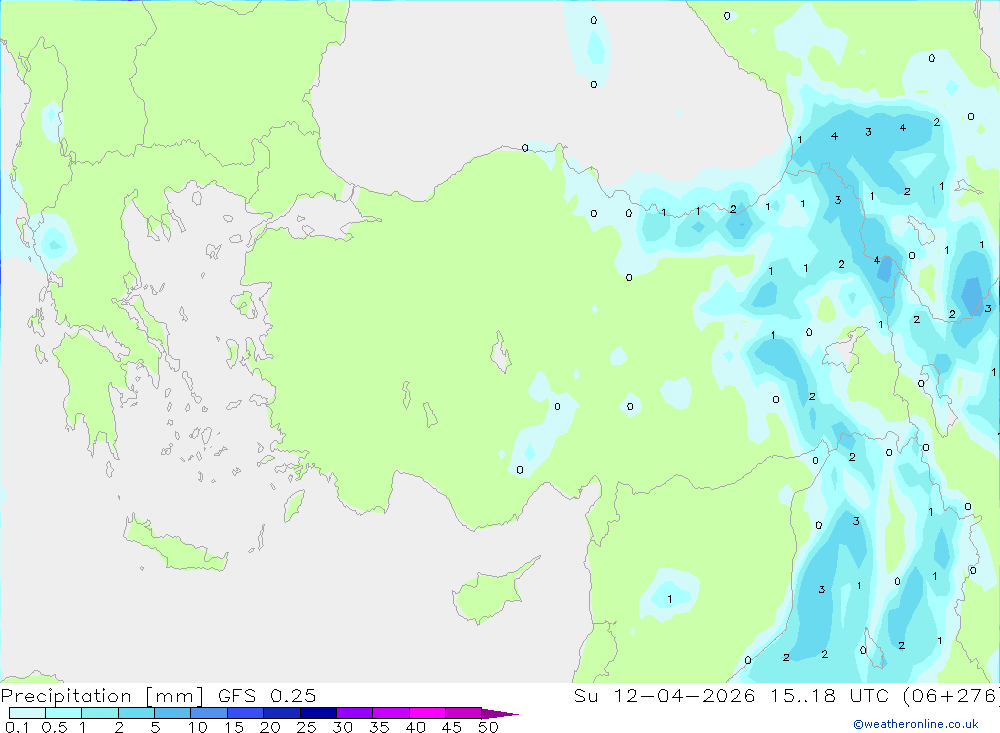Click the 30–35 mm violet legend swatch
1000x733 pixels.
pyautogui.click(x=355, y=713)
